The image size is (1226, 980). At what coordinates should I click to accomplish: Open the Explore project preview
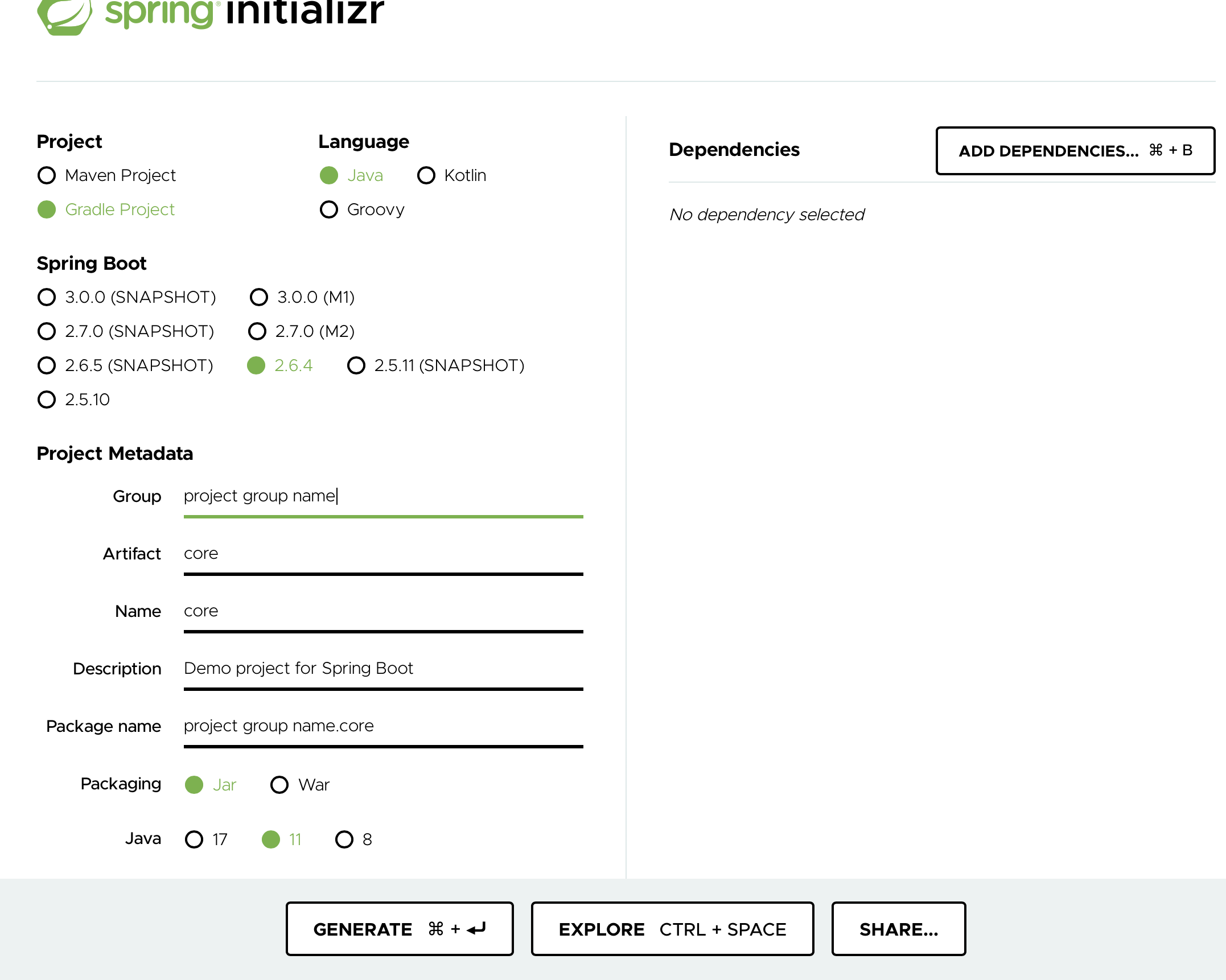[672, 929]
